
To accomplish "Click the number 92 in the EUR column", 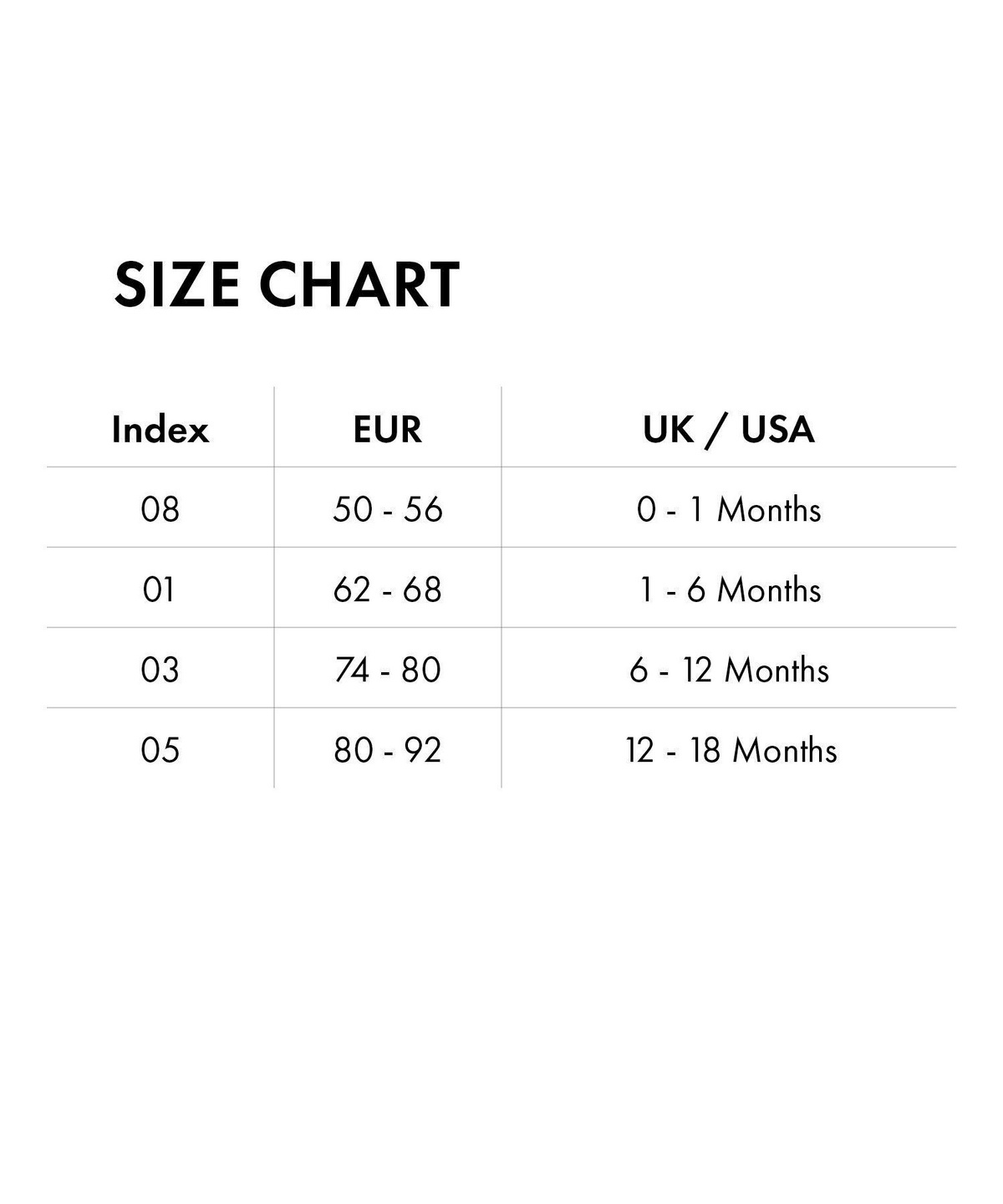I will [422, 750].
